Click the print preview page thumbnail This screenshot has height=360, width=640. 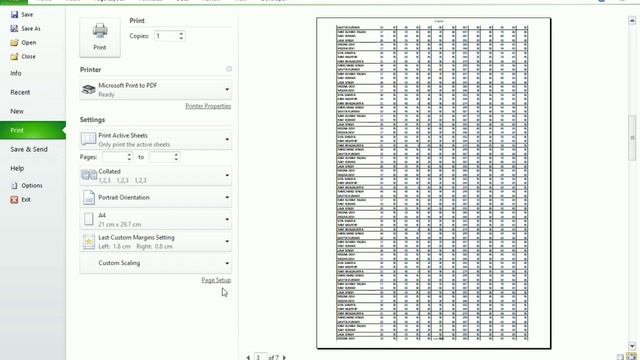click(433, 183)
